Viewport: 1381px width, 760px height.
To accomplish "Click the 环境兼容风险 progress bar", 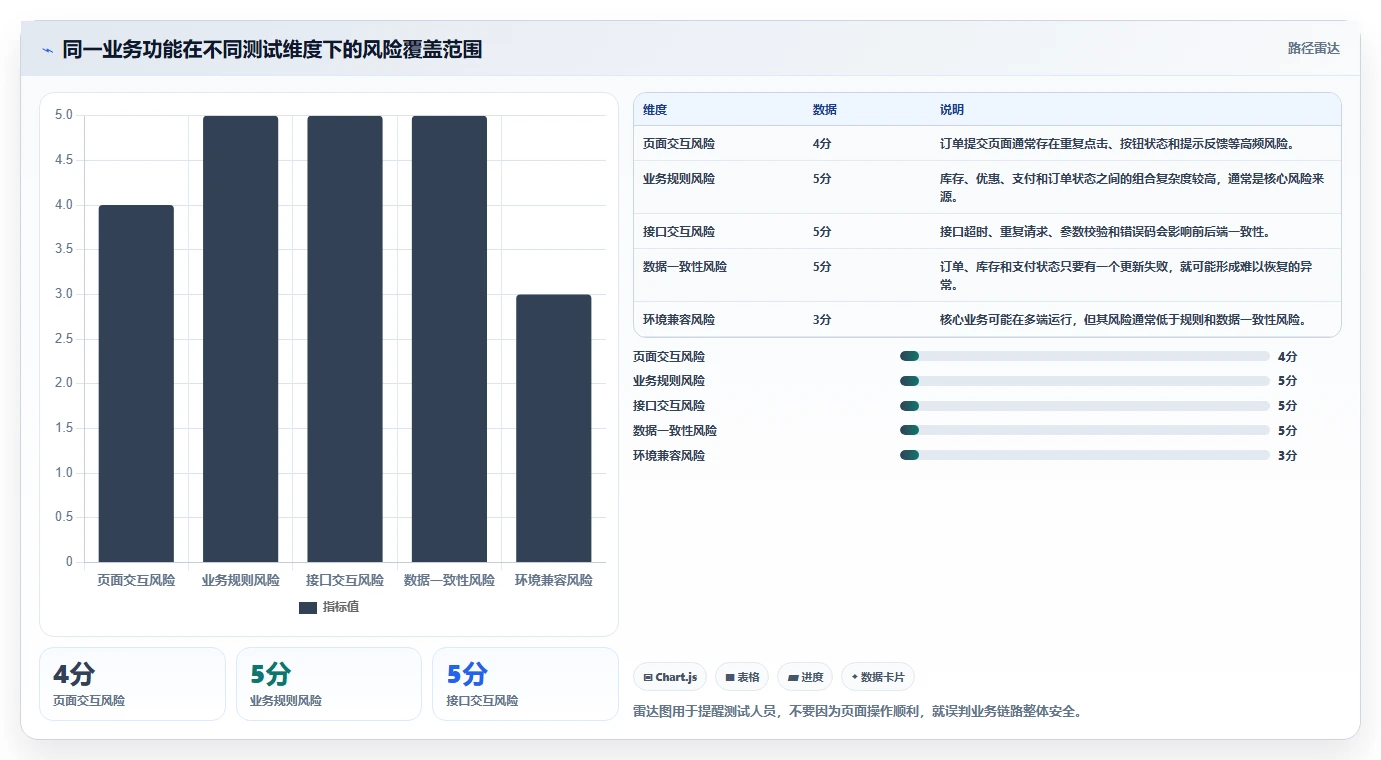I will coord(1085,455).
